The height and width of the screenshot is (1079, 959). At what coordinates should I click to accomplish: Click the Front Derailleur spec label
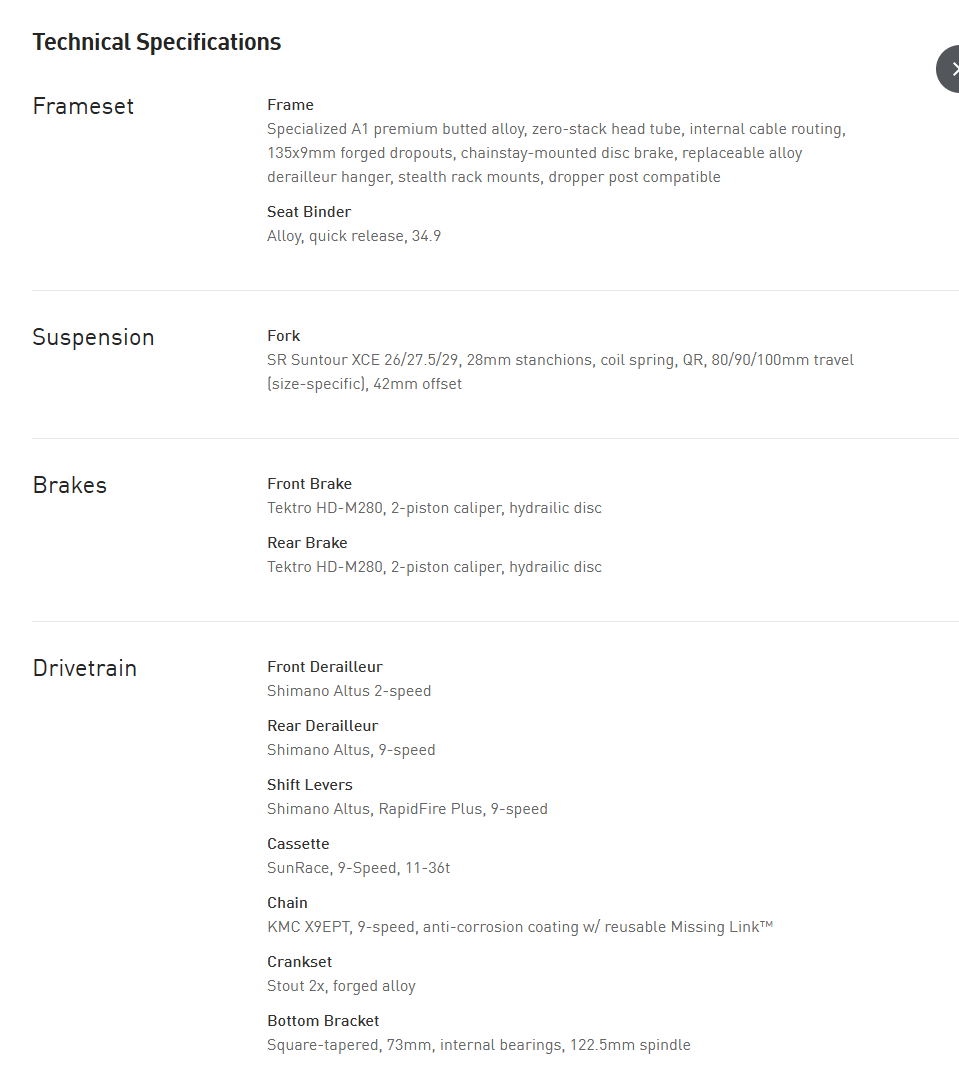click(324, 667)
